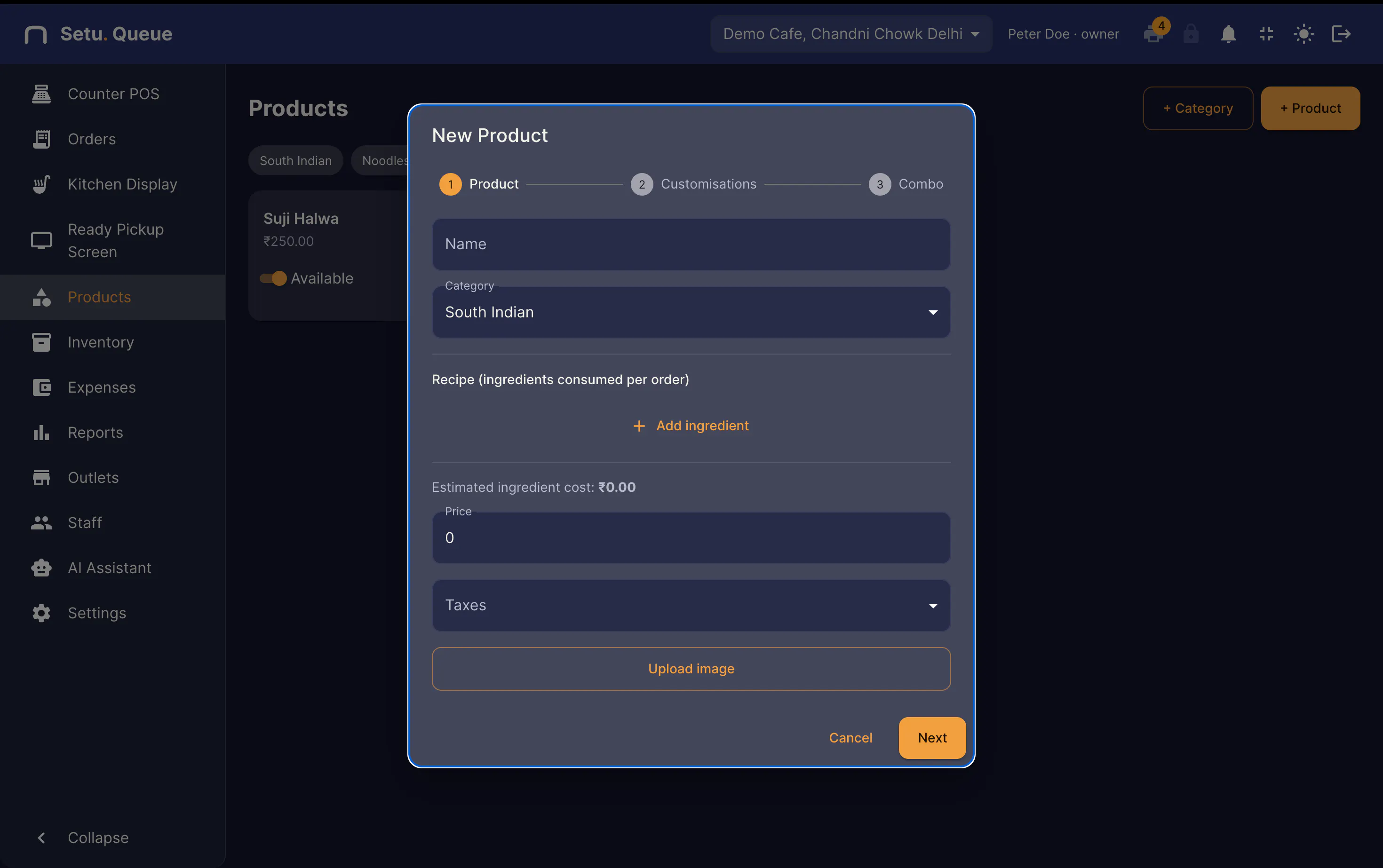Screen dimensions: 1383x868
Task: Open AI Assistant menu item
Action: click(x=112, y=568)
